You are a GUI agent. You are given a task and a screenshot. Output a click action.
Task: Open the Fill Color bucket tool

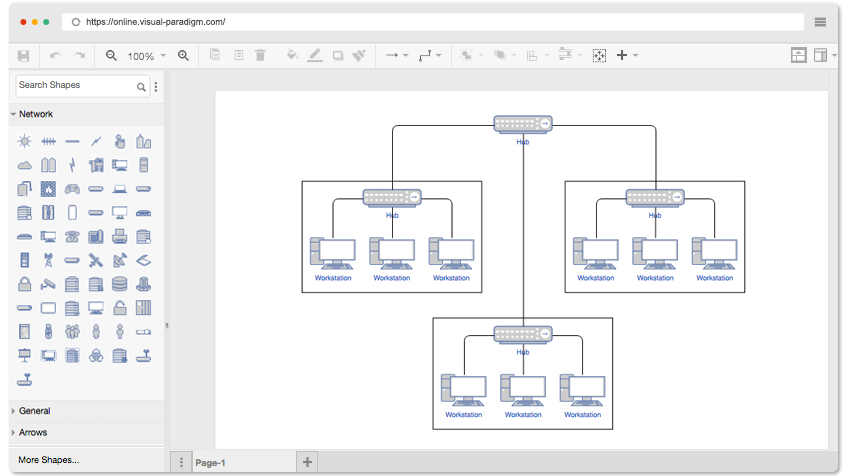point(292,55)
